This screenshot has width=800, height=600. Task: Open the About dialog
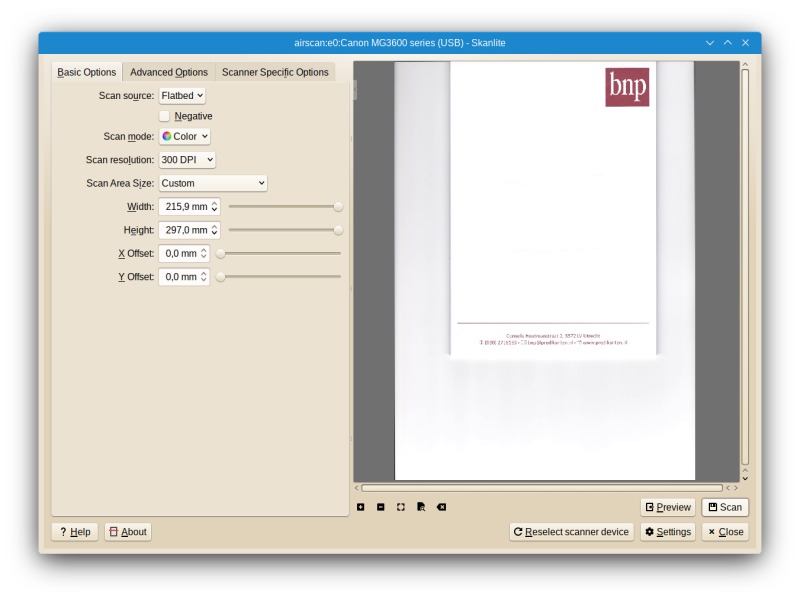[x=128, y=532]
